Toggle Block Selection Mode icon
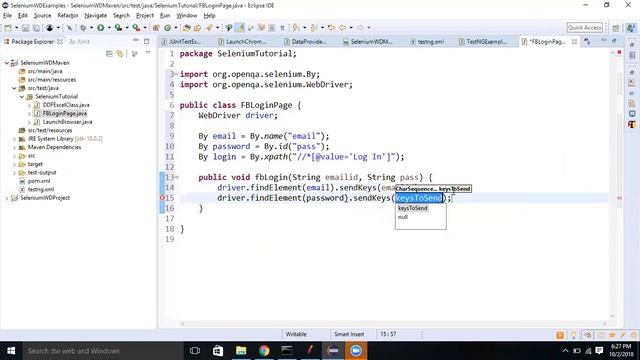Image resolution: width=640 pixels, height=360 pixels. pos(271,28)
